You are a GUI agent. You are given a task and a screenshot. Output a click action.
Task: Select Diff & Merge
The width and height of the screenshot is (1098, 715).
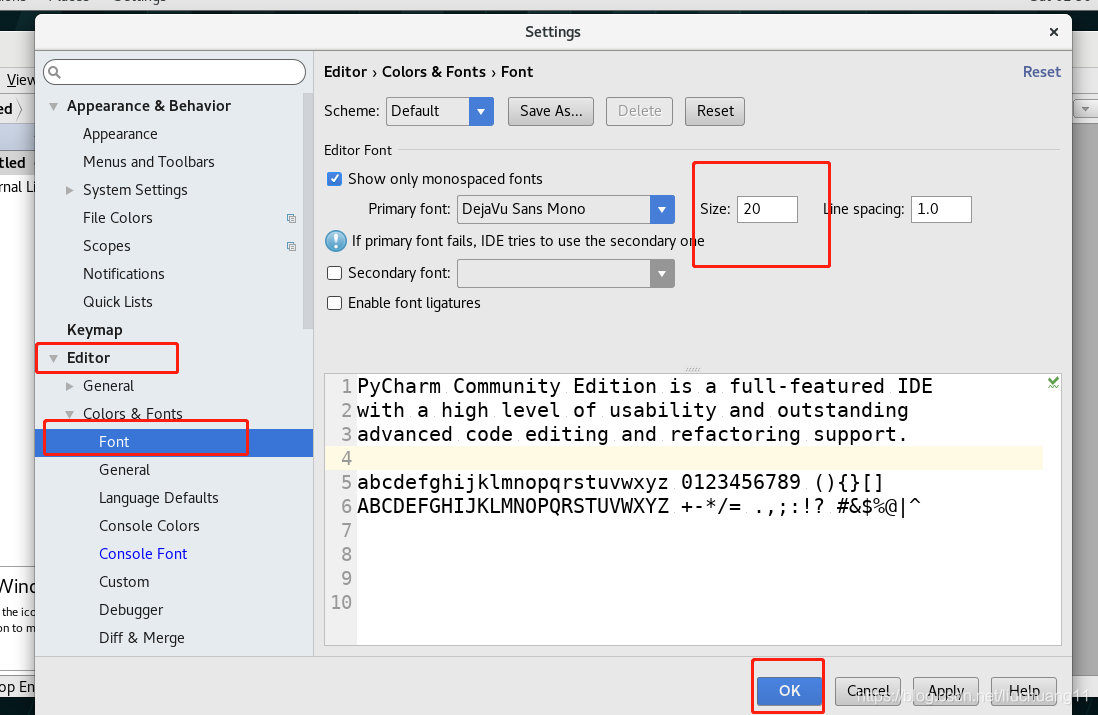[x=141, y=638]
